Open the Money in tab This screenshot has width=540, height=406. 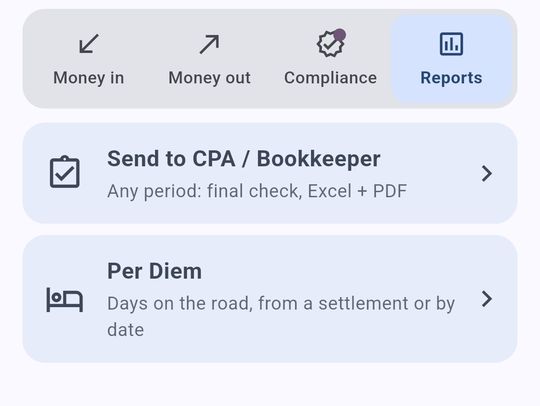89,59
